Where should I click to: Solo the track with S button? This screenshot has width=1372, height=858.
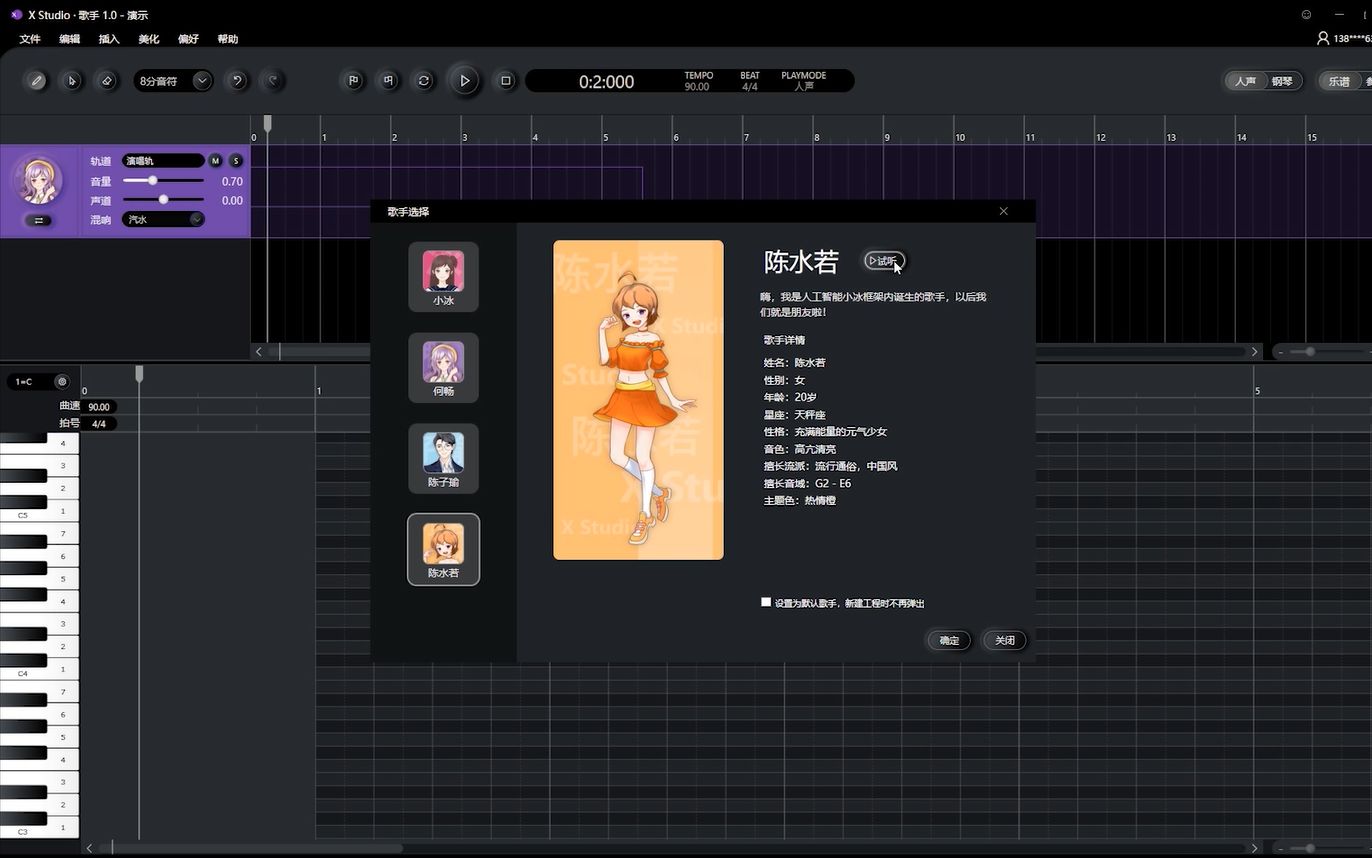pos(236,161)
